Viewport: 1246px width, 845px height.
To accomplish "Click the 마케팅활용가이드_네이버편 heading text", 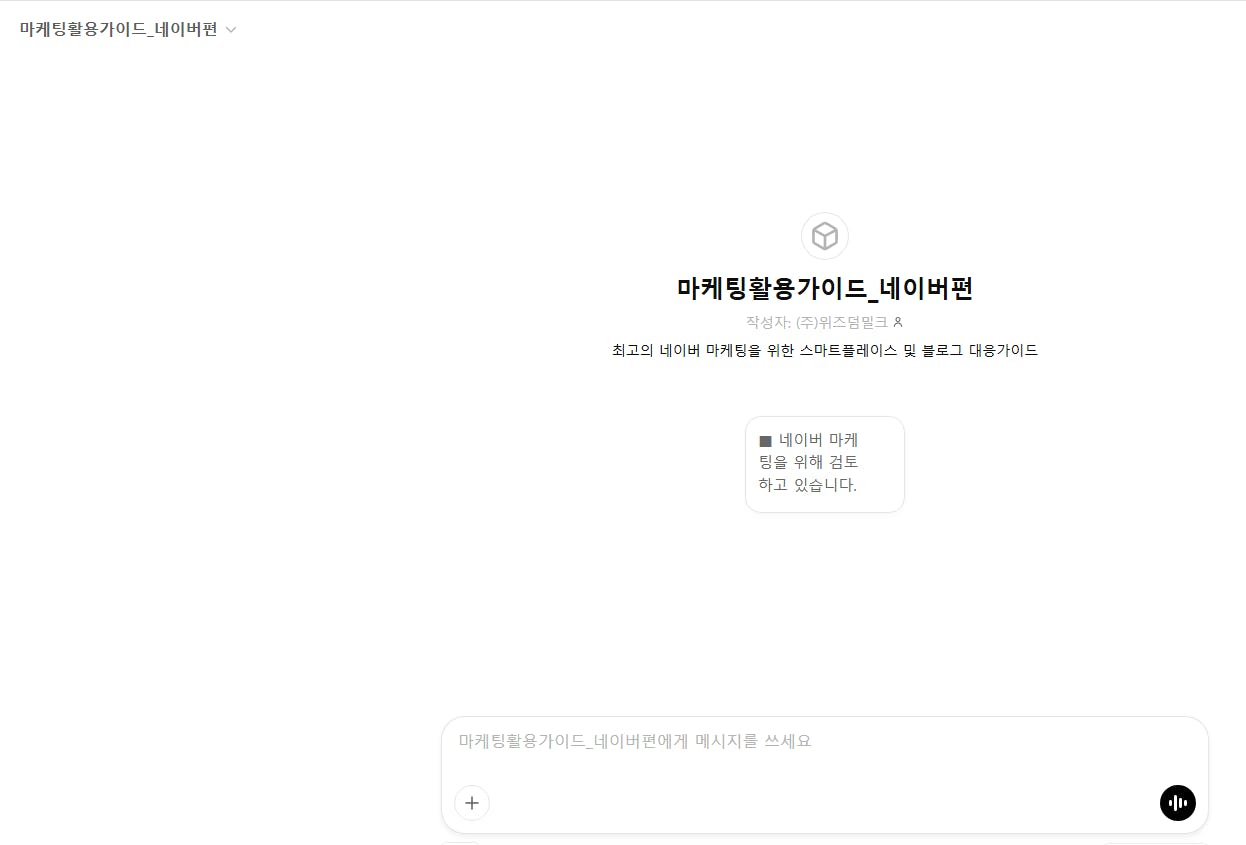I will click(x=825, y=288).
